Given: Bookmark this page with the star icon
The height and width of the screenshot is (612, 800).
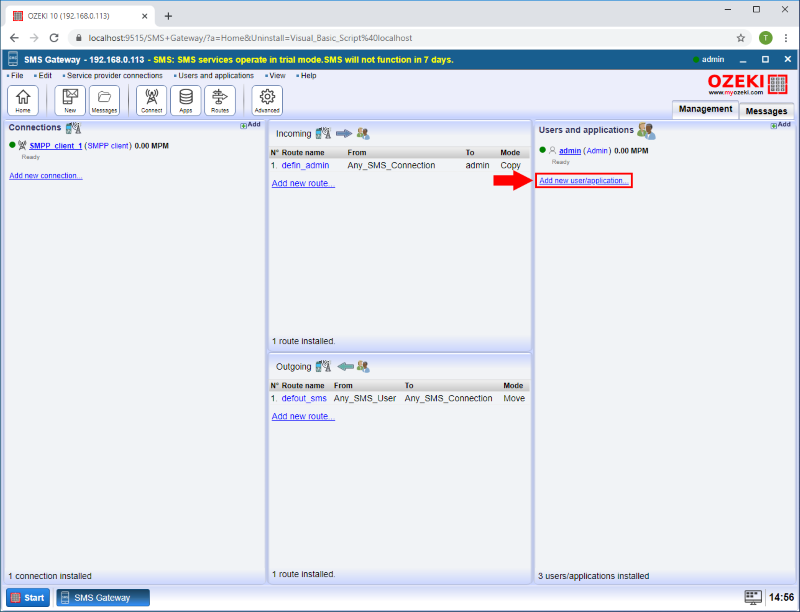Looking at the screenshot, I should pyautogui.click(x=740, y=38).
